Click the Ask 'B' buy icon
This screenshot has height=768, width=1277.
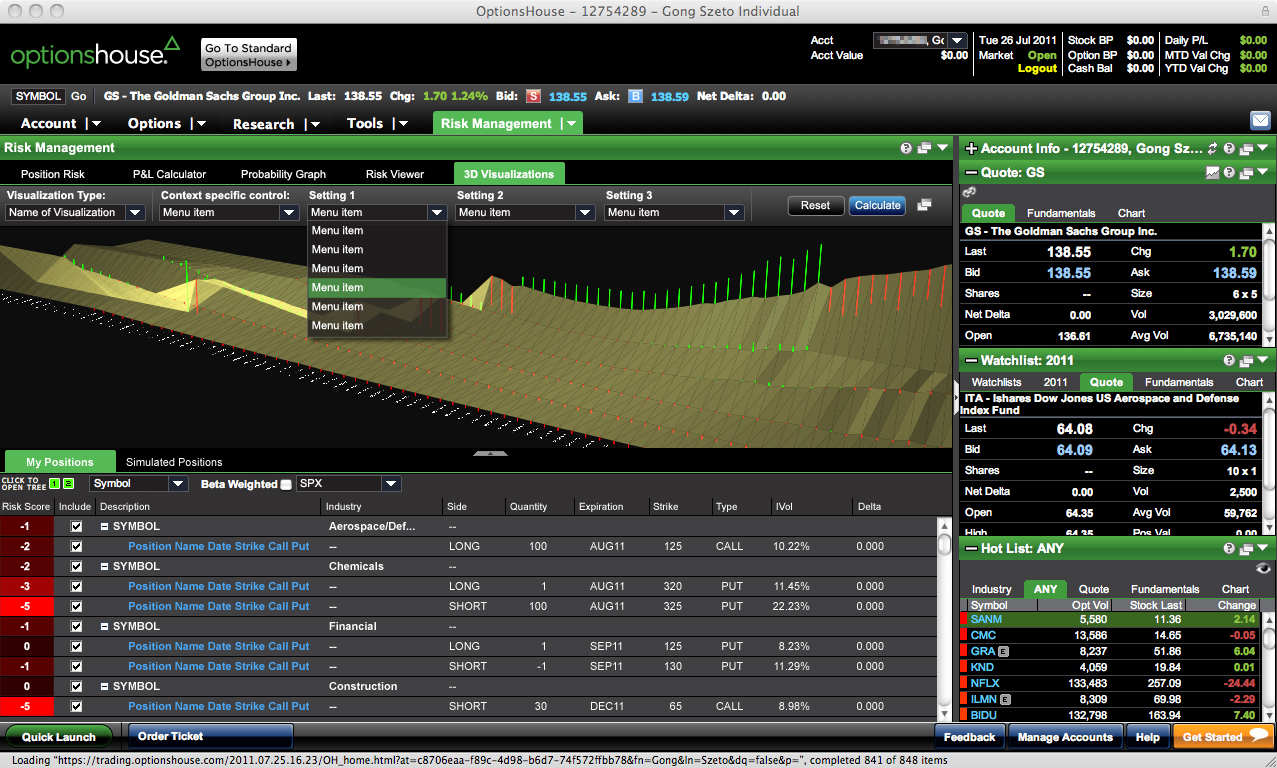click(x=635, y=96)
